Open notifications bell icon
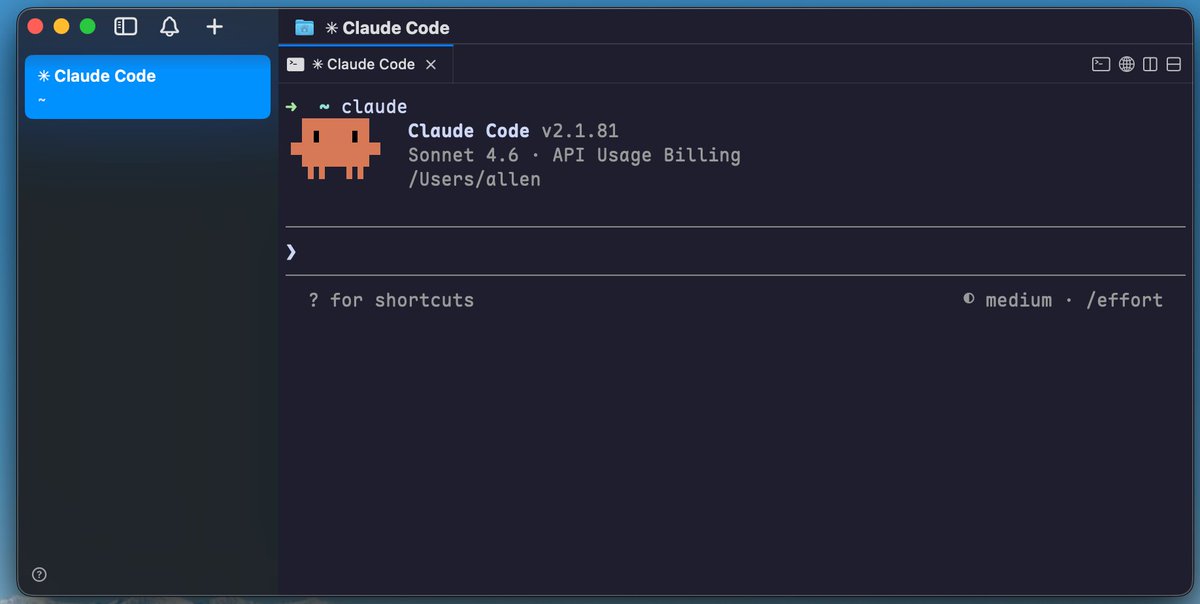The height and width of the screenshot is (604, 1200). point(170,27)
